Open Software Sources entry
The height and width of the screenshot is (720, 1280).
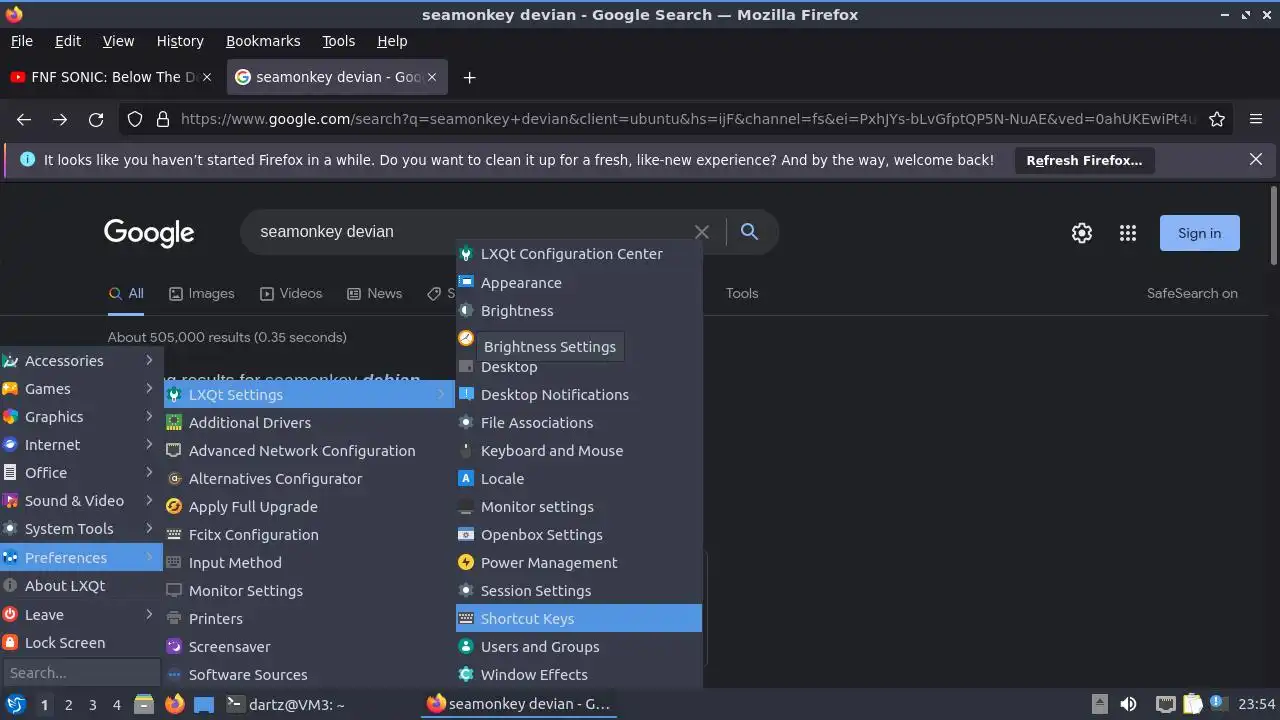(x=309, y=674)
